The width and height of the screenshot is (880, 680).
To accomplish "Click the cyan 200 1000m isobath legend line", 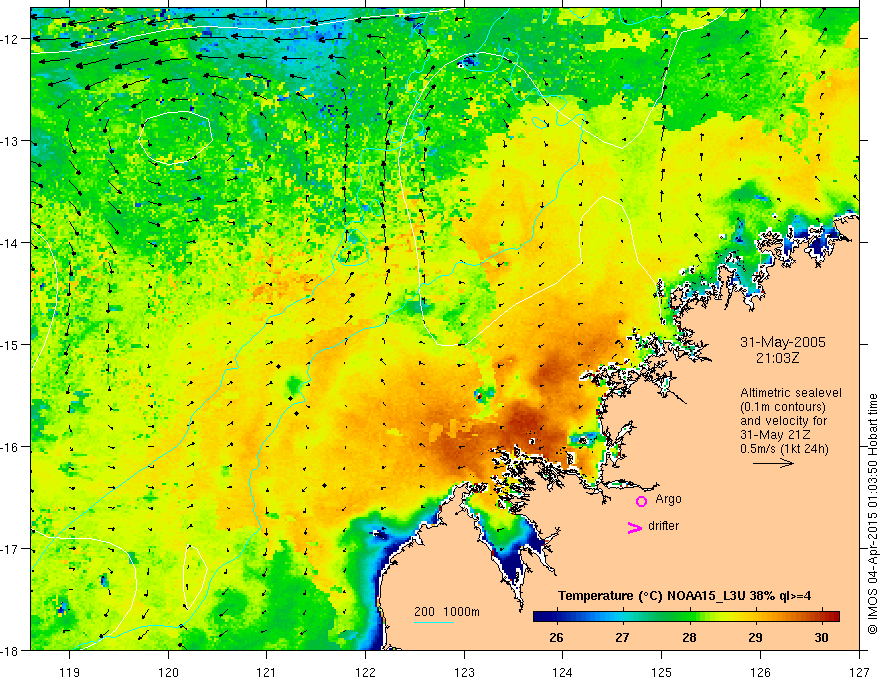I will coord(434,622).
